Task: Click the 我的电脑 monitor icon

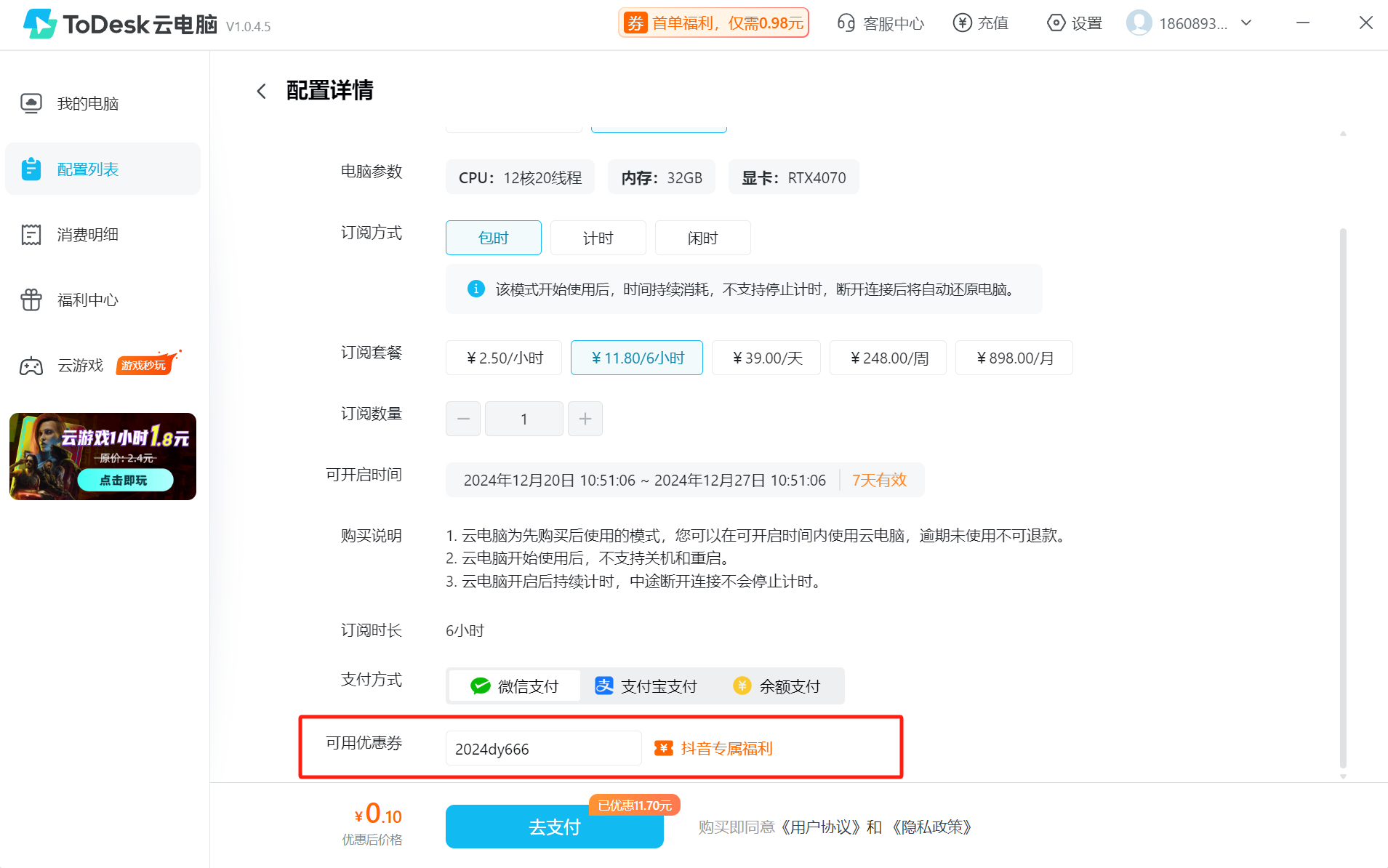Action: [31, 103]
